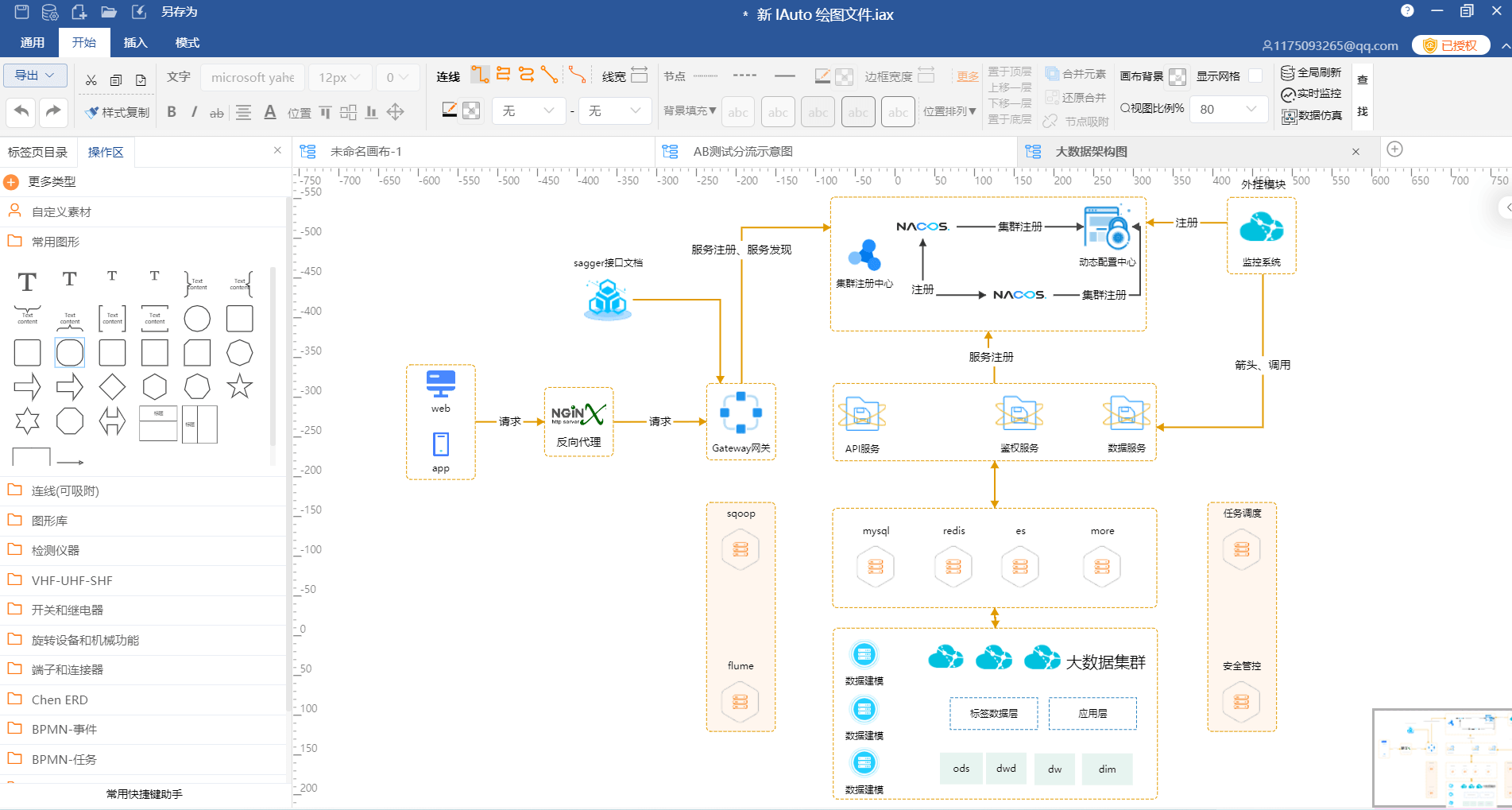Open the position arrangement dropdown
This screenshot has height=810, width=1512.
[x=949, y=111]
